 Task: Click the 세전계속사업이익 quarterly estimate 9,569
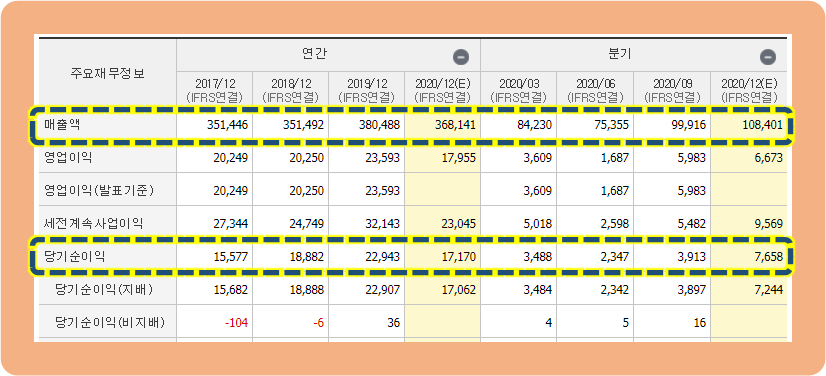768,223
